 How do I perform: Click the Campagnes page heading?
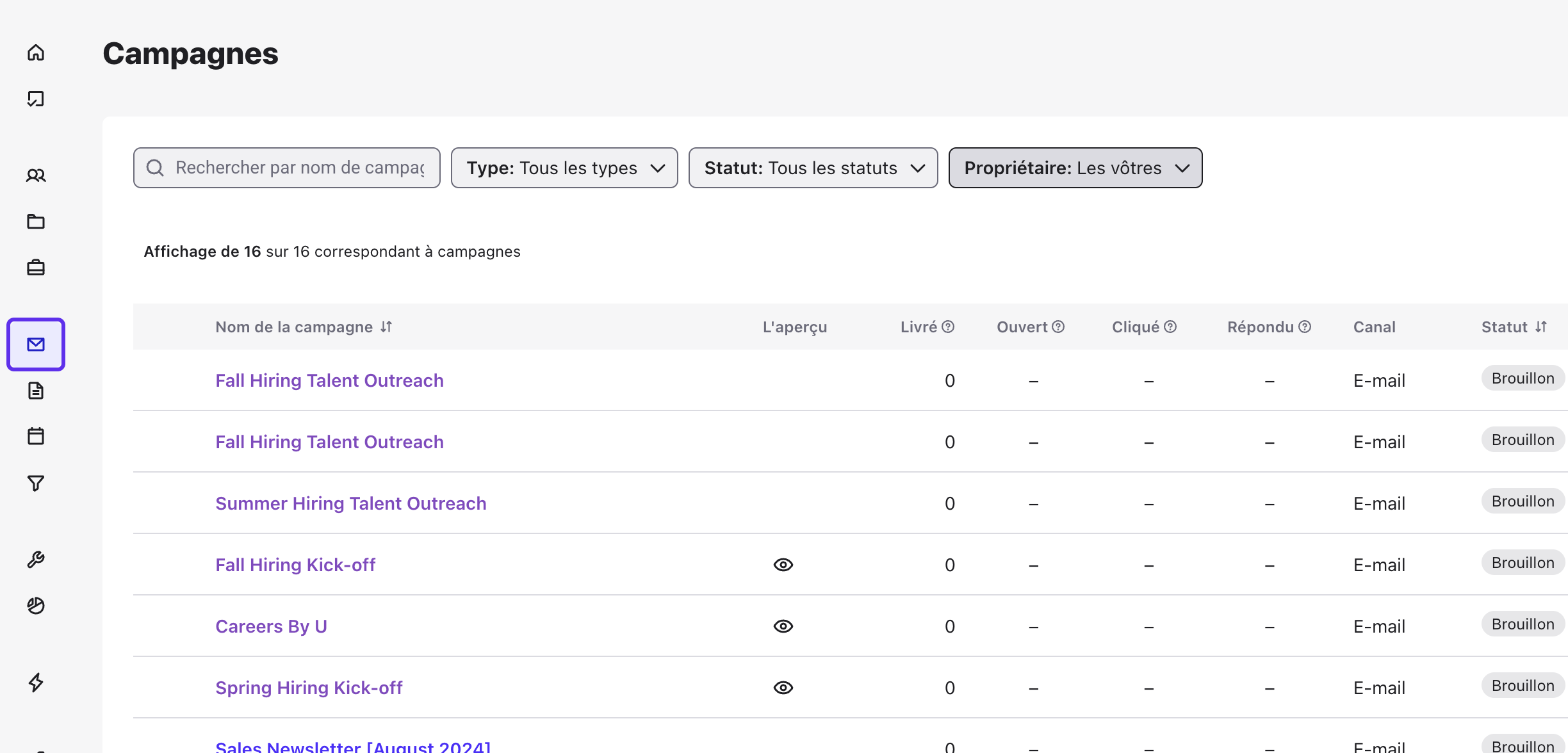point(190,54)
